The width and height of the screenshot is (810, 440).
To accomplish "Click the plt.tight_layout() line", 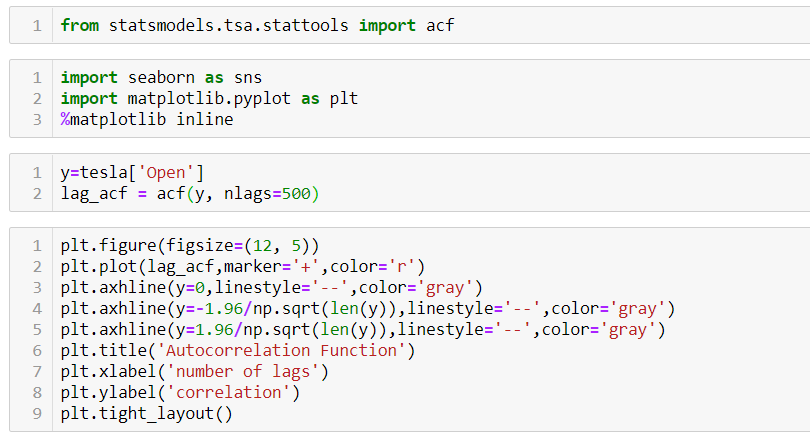I will click(147, 414).
